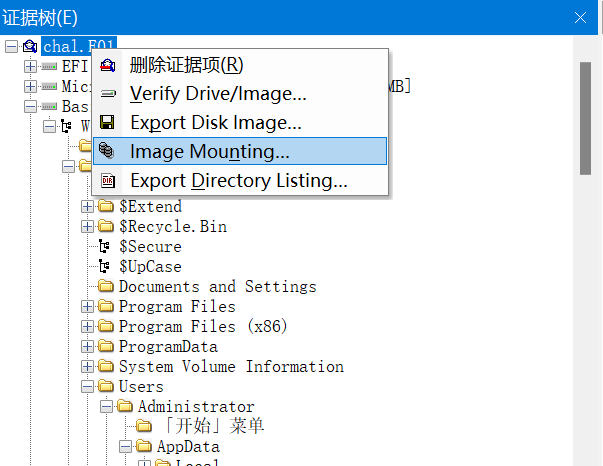The height and width of the screenshot is (466, 603).
Task: Click the Image Mounting disk stack icon
Action: (x=108, y=152)
